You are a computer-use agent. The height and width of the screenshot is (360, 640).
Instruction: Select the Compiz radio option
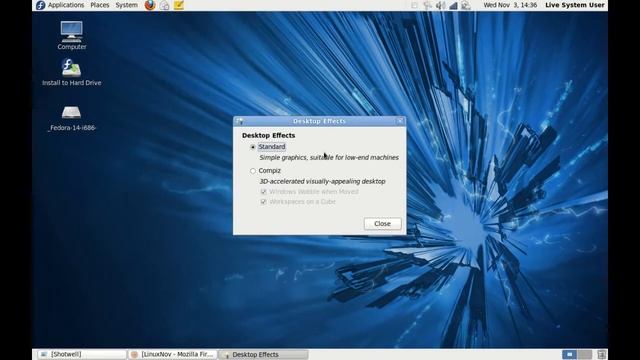click(x=253, y=171)
